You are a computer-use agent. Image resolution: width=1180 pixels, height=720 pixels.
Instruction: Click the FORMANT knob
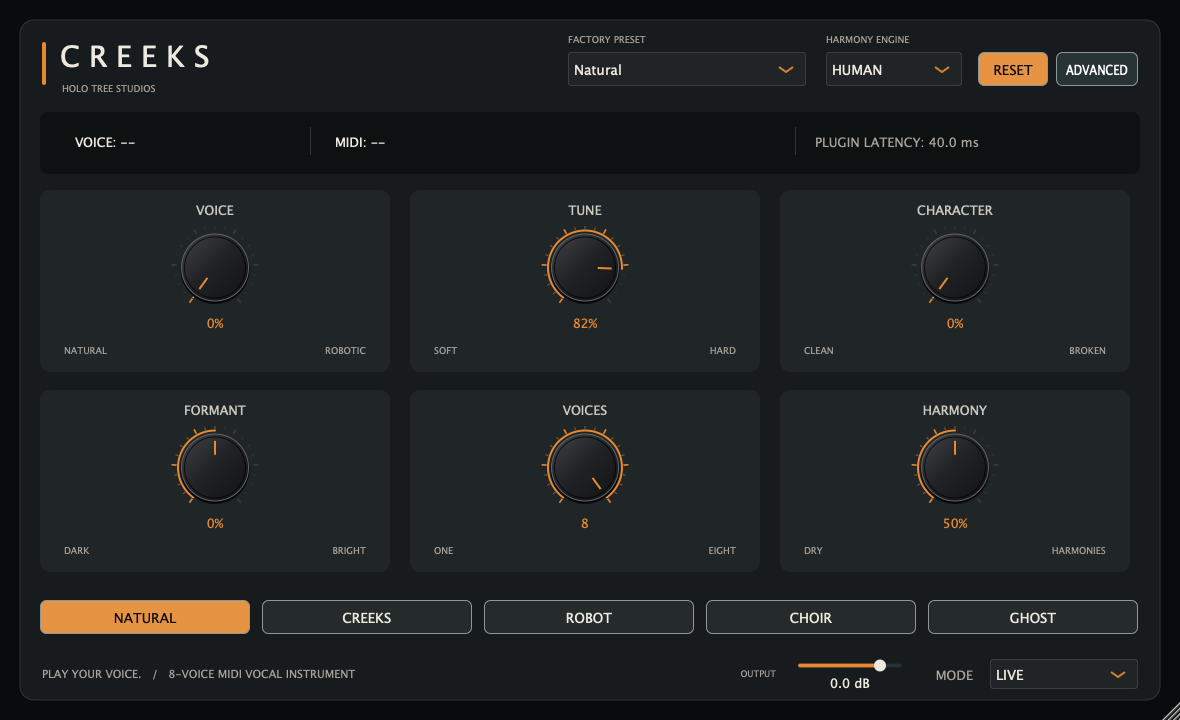[x=214, y=467]
